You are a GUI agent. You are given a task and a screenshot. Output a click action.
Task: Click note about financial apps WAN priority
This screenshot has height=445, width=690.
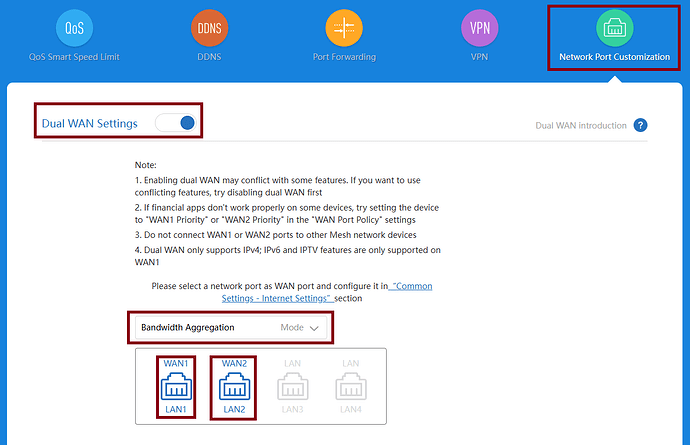pos(287,213)
